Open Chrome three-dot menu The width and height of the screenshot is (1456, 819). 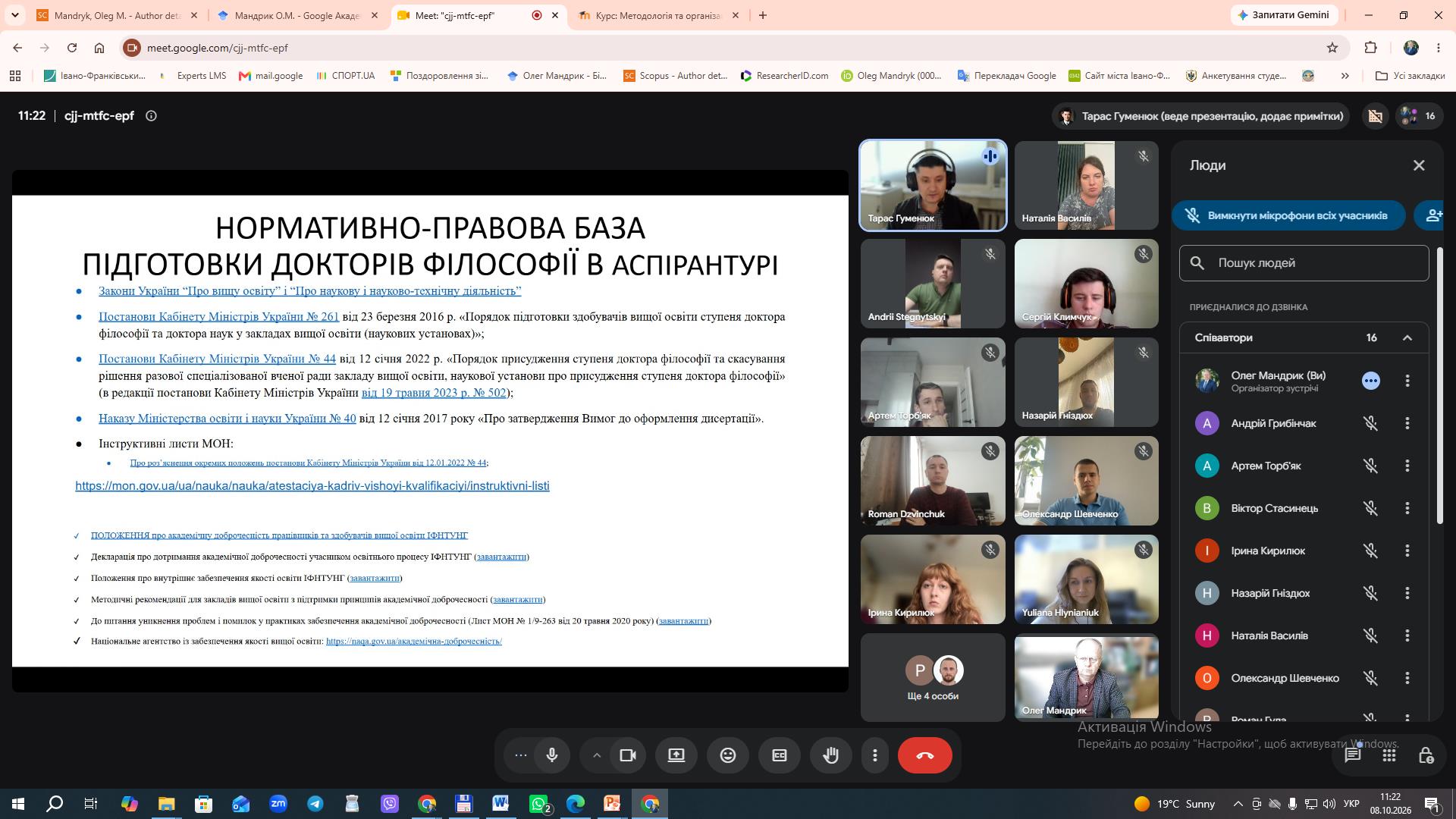point(1439,48)
